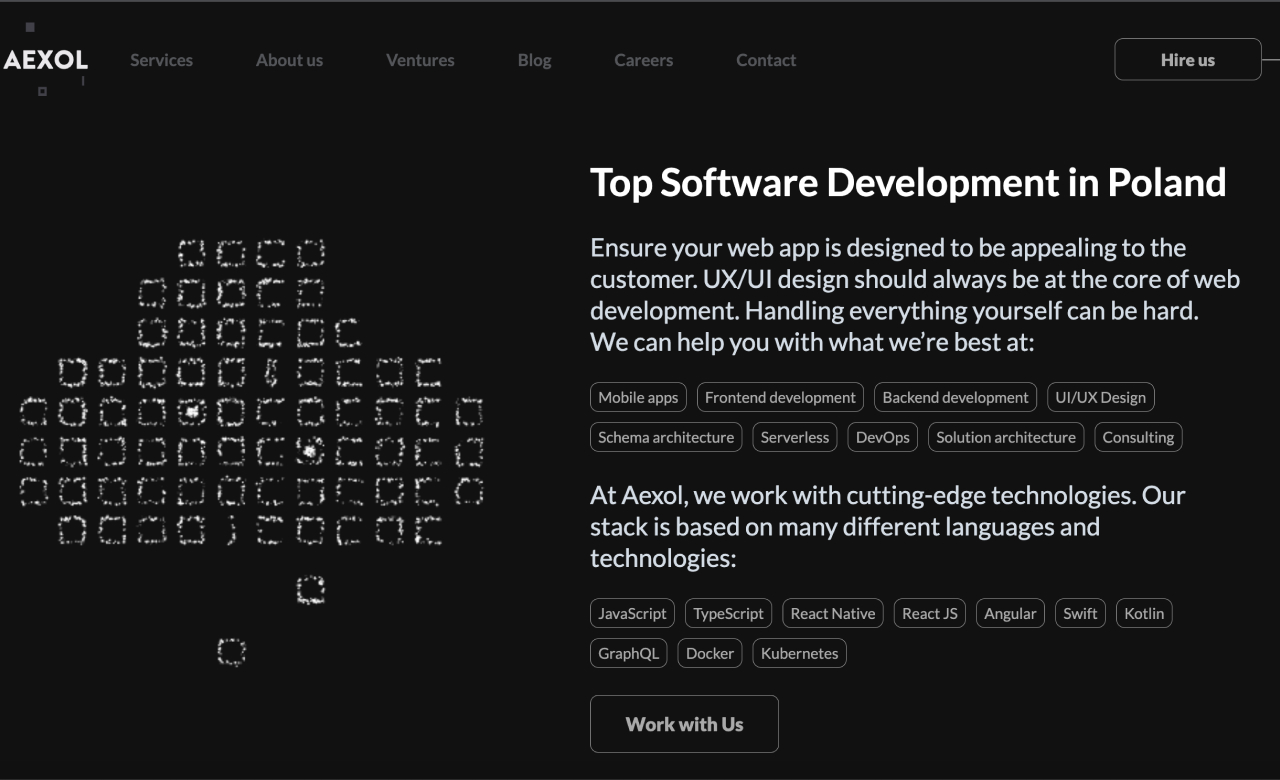
Task: Navigate to the Blog
Action: pos(534,60)
